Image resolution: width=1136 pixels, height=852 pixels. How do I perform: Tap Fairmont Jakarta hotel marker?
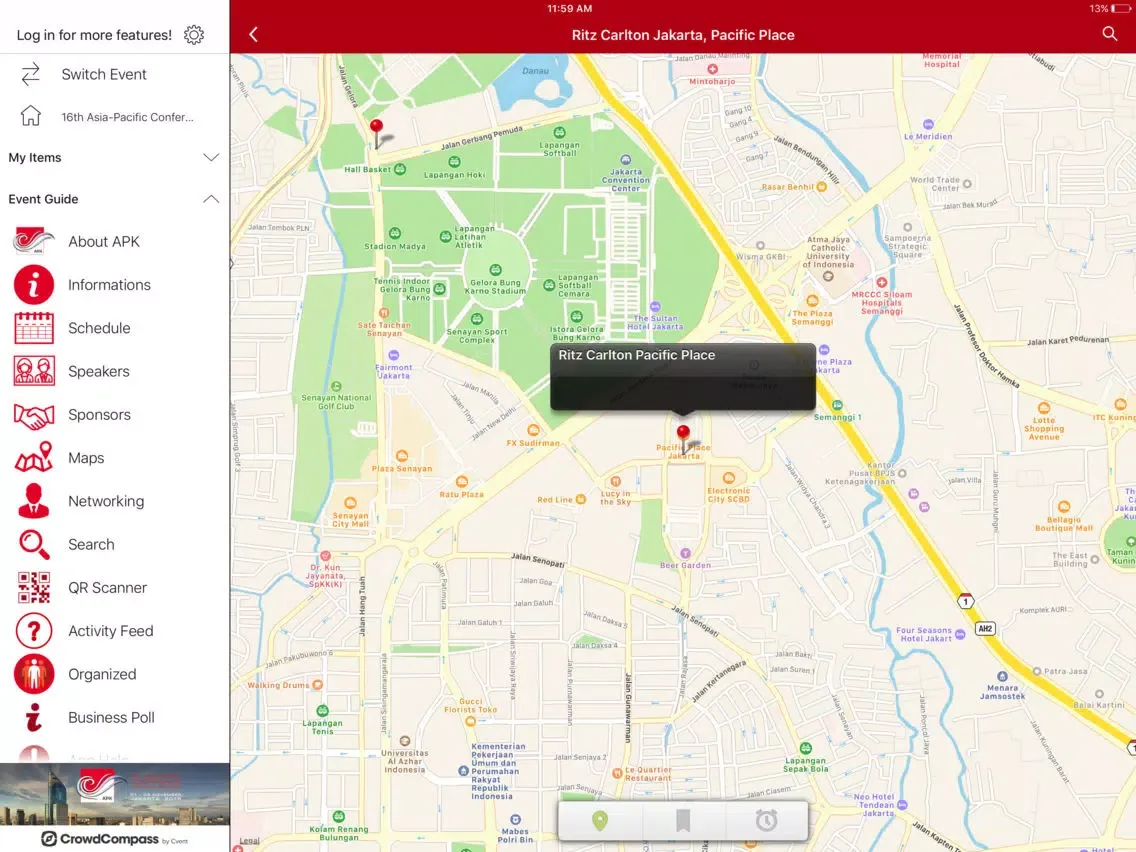tap(393, 355)
